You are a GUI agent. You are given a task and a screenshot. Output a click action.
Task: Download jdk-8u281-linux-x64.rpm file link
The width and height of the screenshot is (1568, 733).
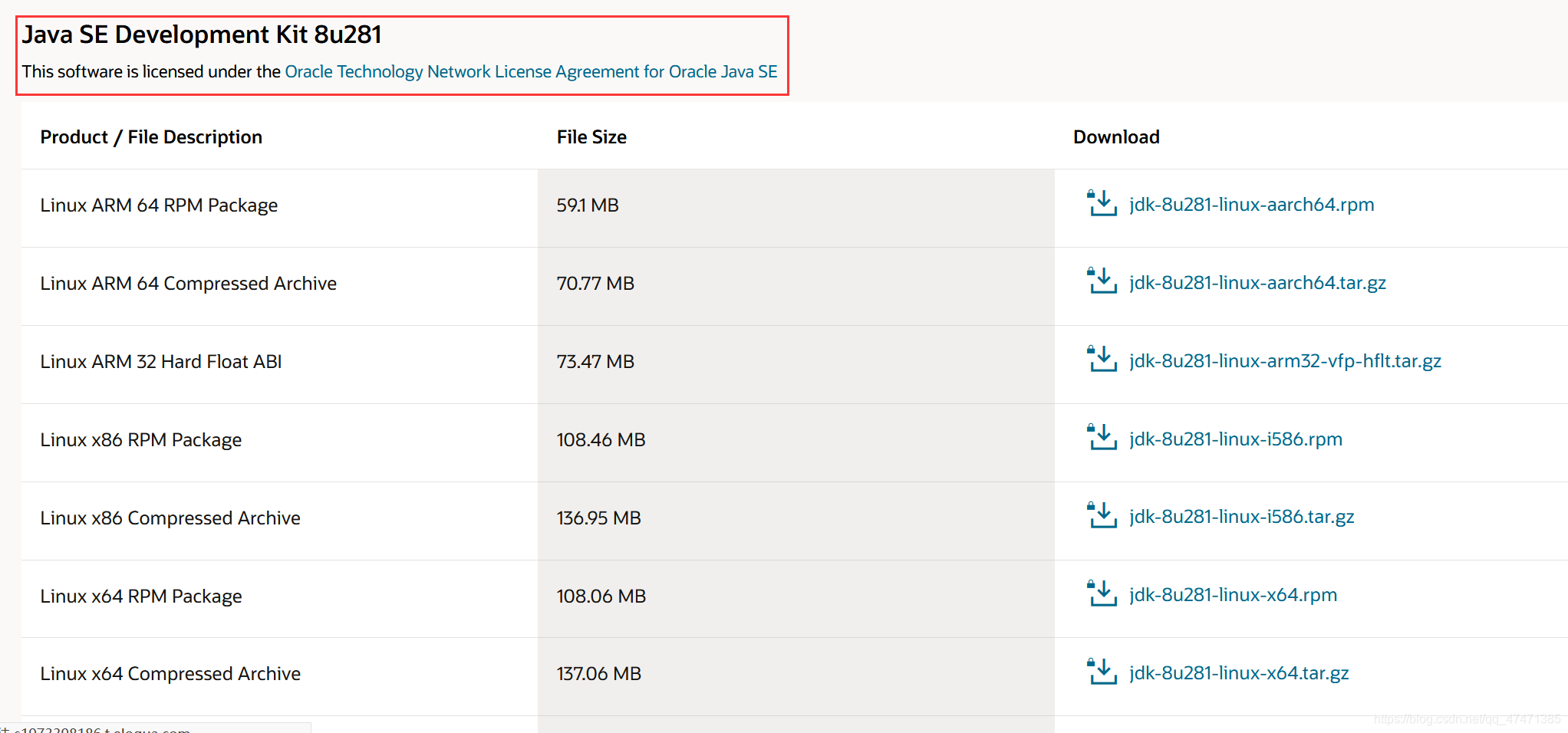[x=1233, y=595]
